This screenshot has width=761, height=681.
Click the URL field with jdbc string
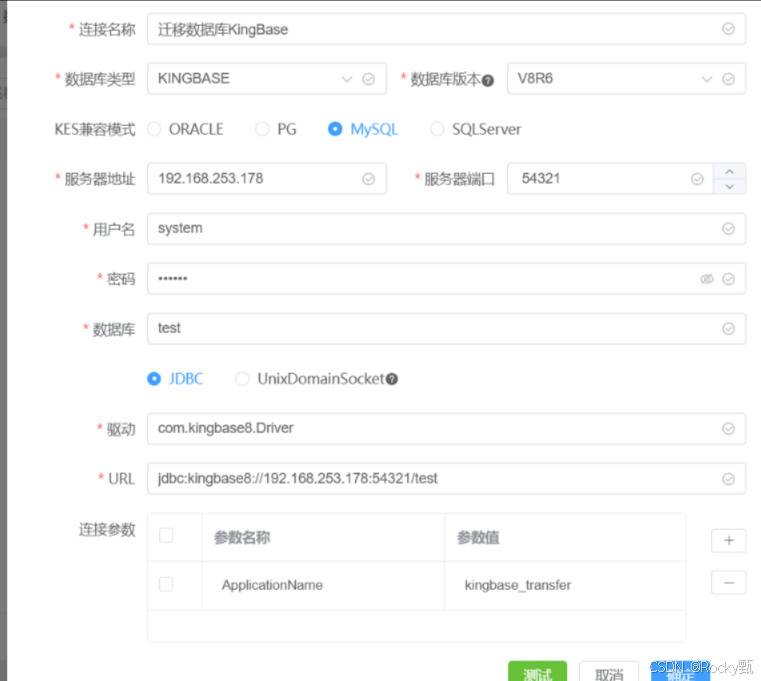click(x=446, y=479)
